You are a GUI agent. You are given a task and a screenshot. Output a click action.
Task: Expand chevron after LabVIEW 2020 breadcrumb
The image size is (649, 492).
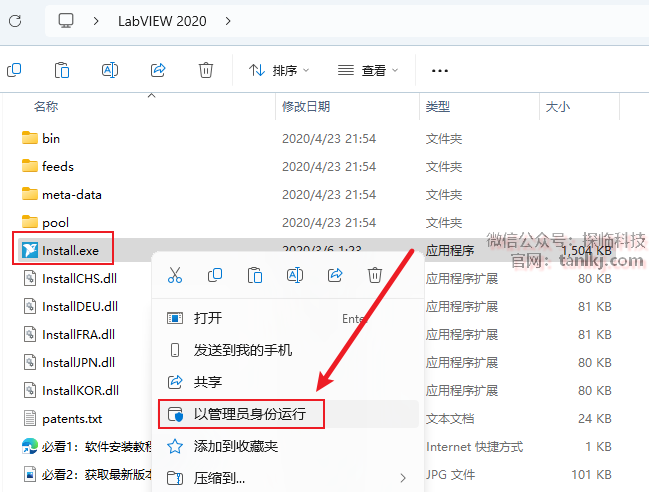point(228,21)
